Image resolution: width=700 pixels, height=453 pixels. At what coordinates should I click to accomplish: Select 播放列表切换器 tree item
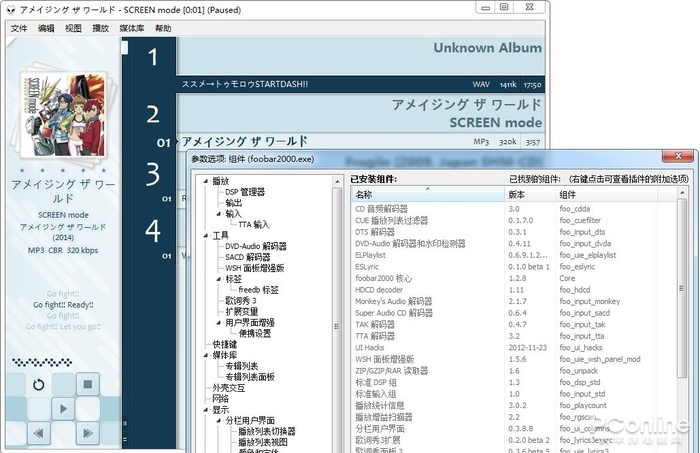click(x=267, y=432)
